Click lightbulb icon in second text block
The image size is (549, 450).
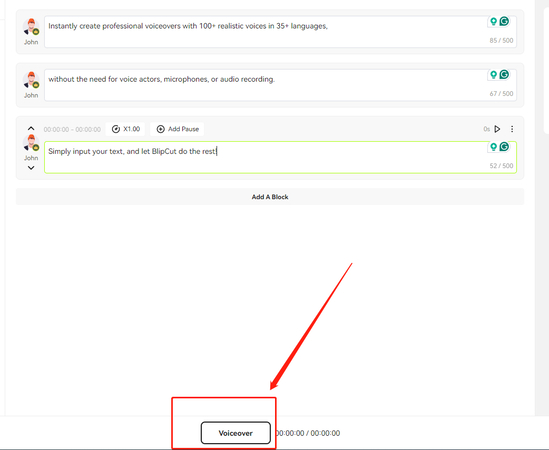pos(493,75)
